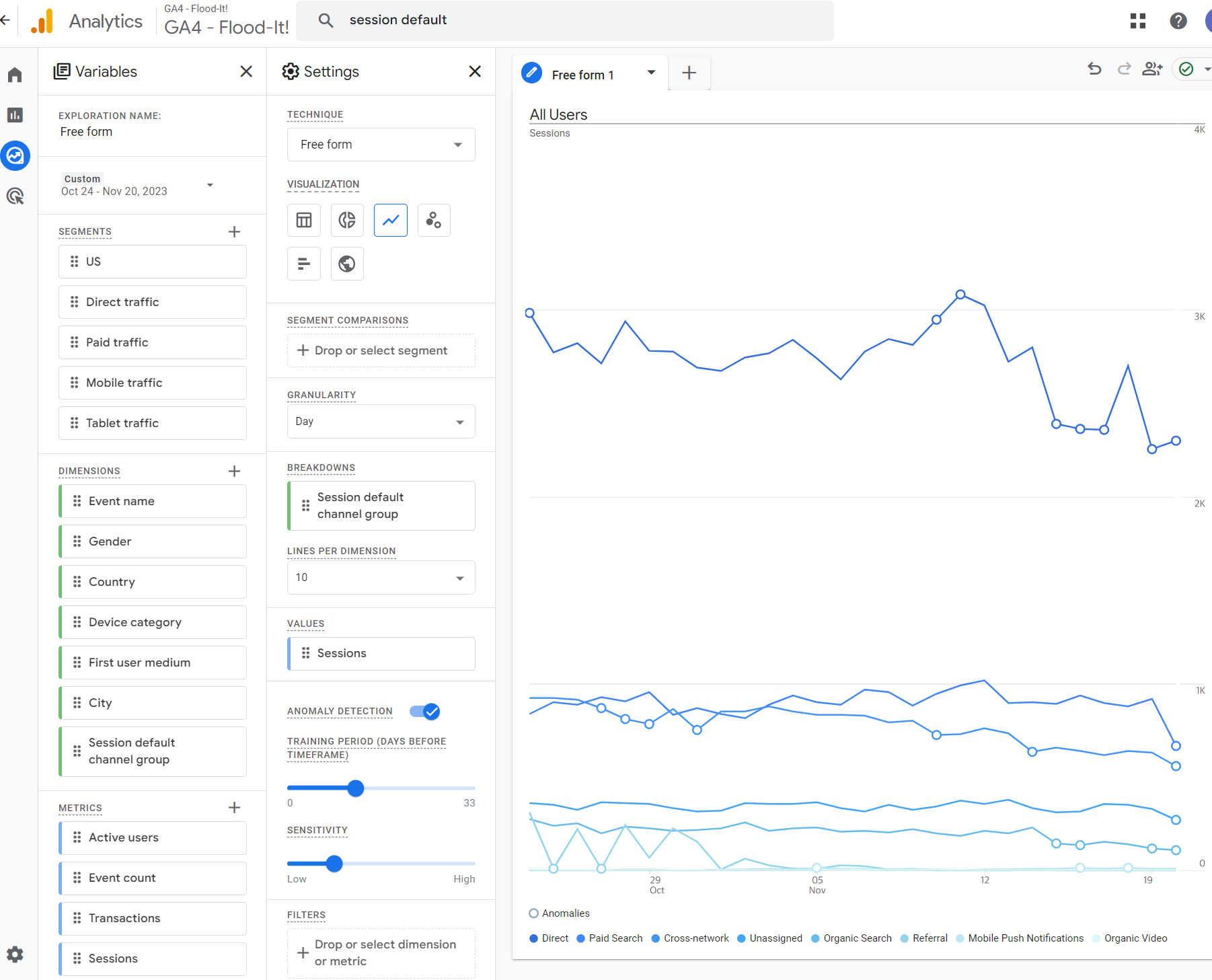Click the Google Analytics logo
Screen dimensions: 1212x980
42,22
